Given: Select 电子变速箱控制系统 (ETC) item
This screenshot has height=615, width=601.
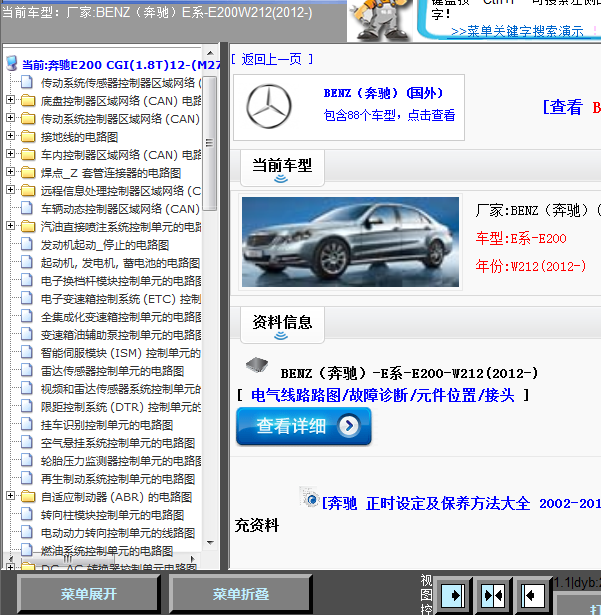Looking at the screenshot, I should click(121, 299).
